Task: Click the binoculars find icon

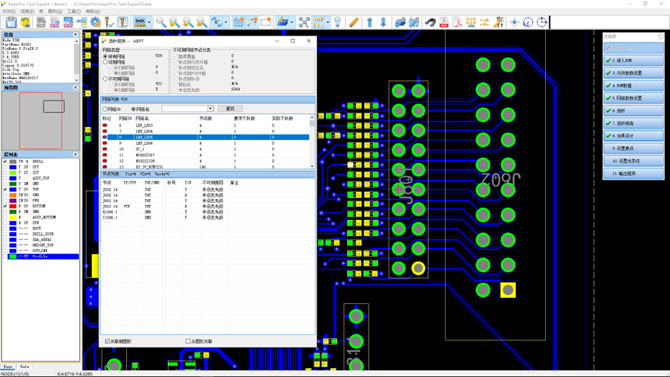Action: click(430, 22)
